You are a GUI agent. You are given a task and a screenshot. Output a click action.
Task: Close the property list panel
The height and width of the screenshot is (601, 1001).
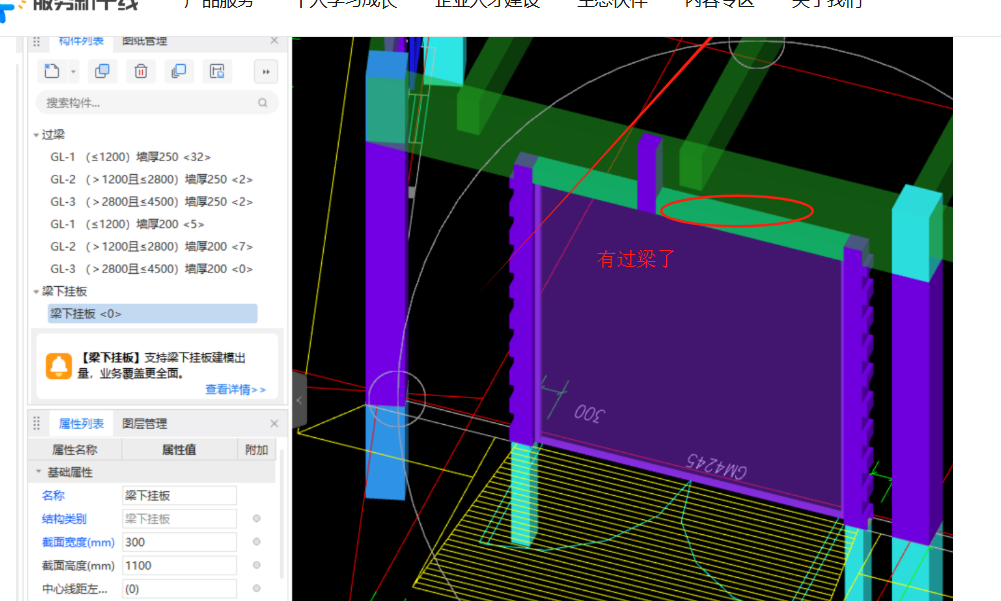[x=275, y=423]
